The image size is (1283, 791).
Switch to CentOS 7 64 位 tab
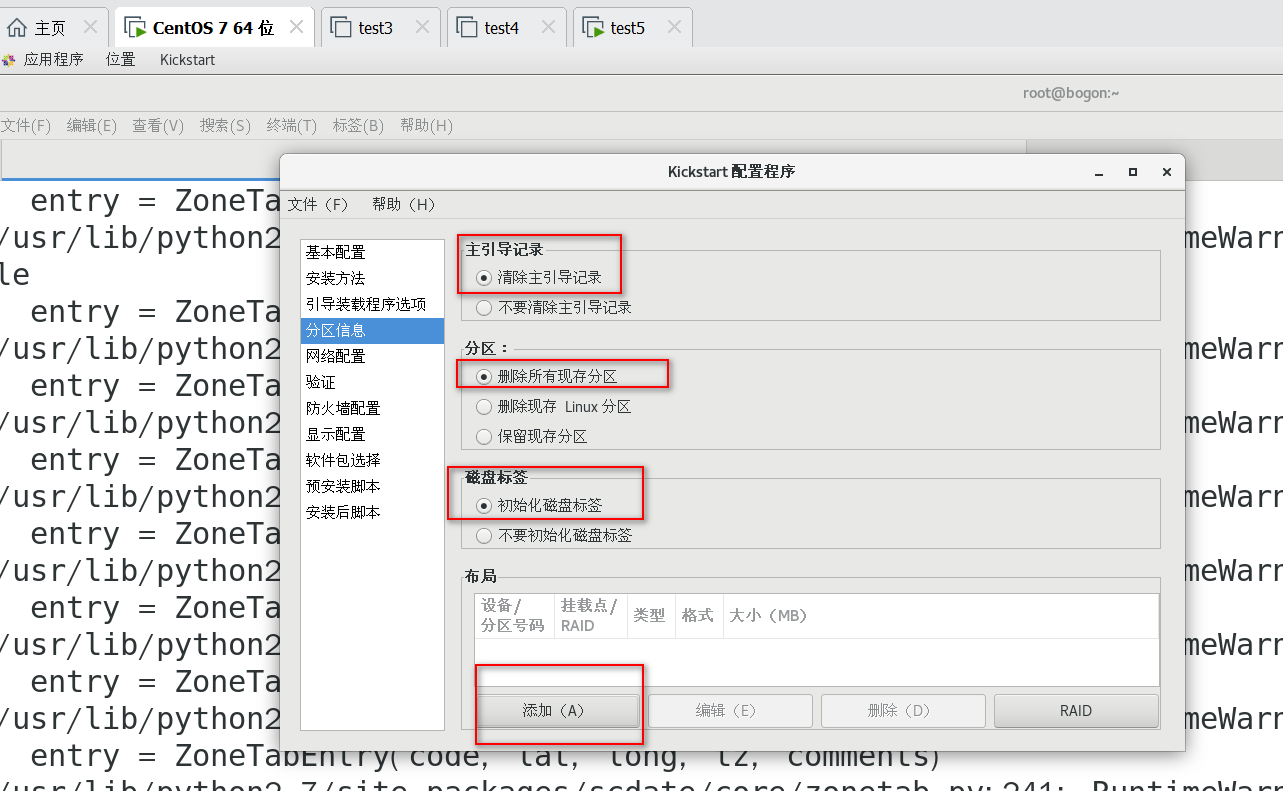[213, 28]
